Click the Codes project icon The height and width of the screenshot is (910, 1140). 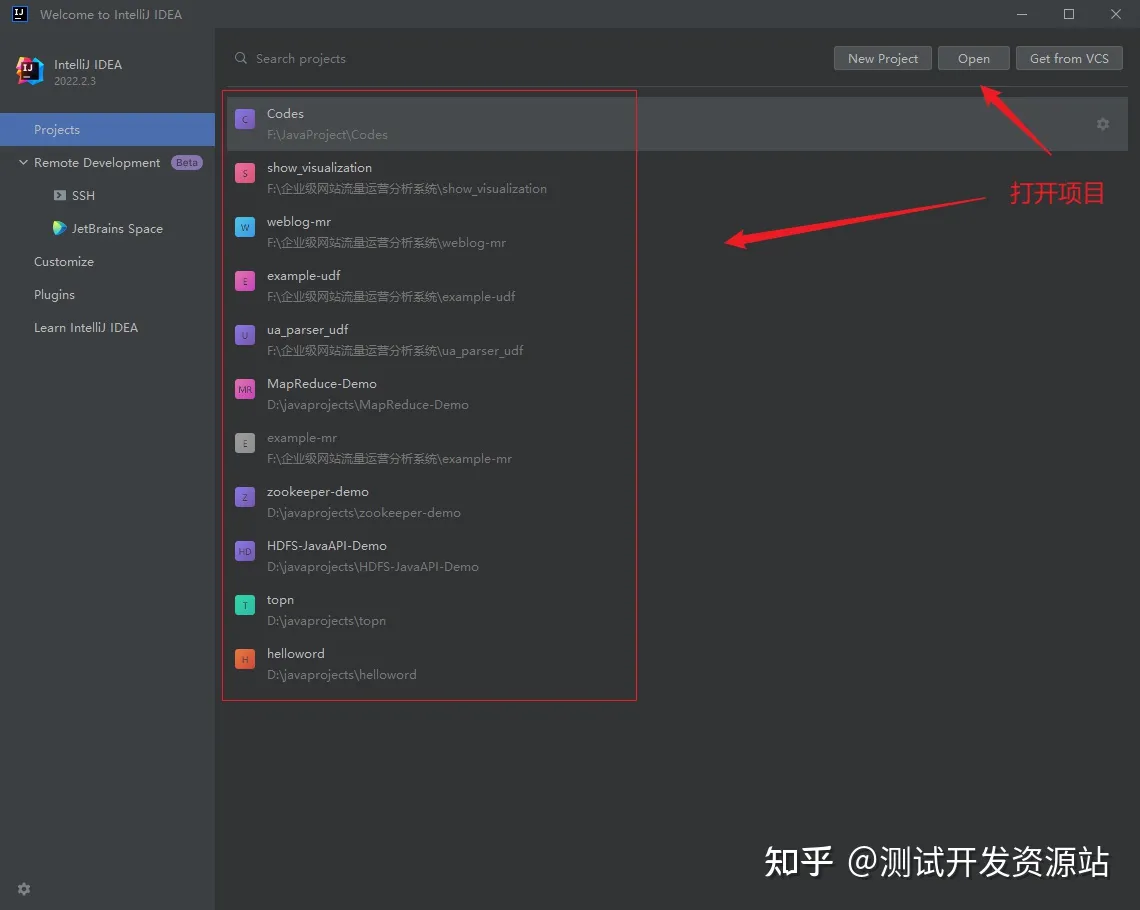pos(245,119)
